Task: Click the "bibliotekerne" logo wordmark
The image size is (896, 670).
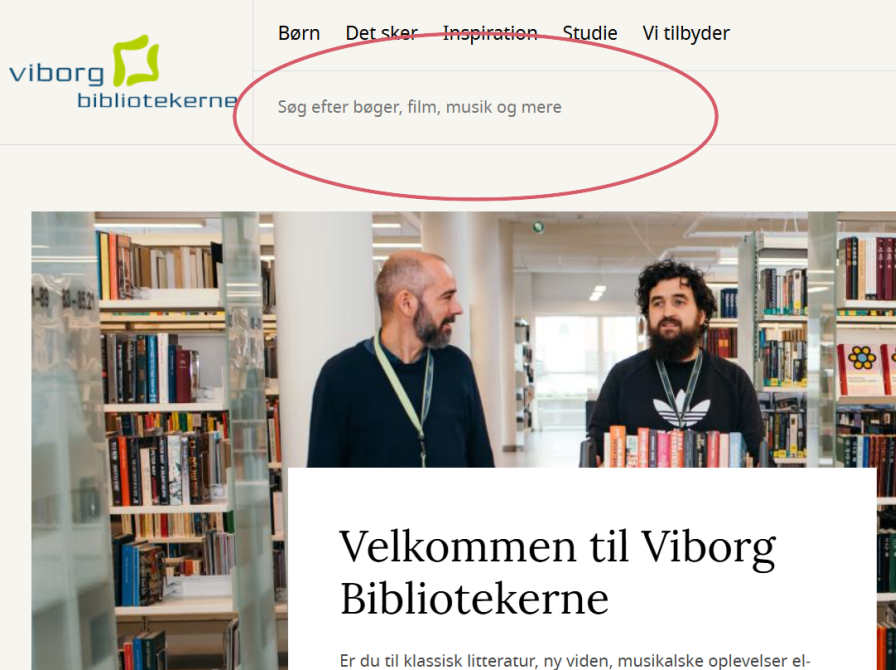Action: (157, 99)
